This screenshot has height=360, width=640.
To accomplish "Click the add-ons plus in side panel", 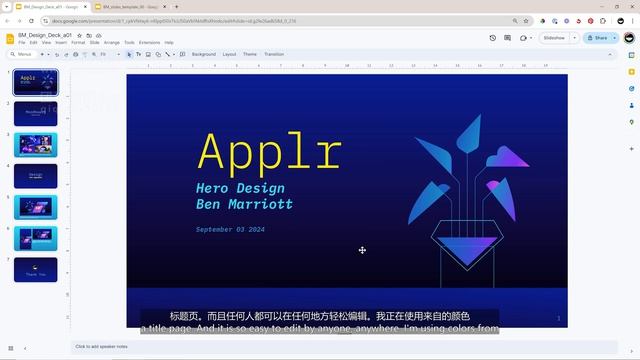I will 631,149.
